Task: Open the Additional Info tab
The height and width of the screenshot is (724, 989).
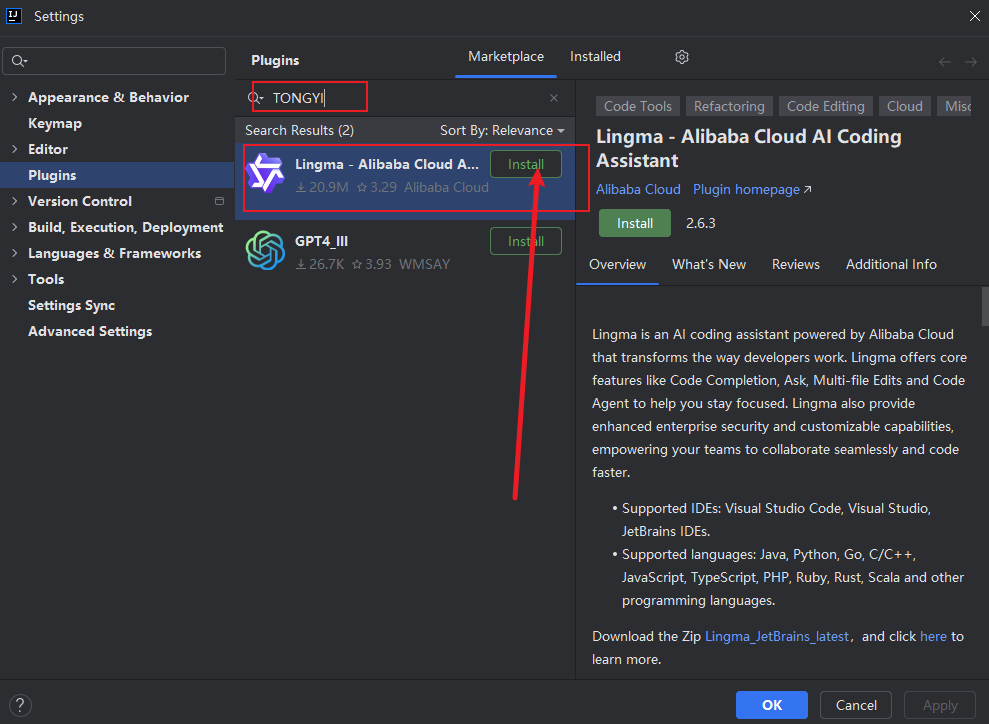Action: [891, 264]
